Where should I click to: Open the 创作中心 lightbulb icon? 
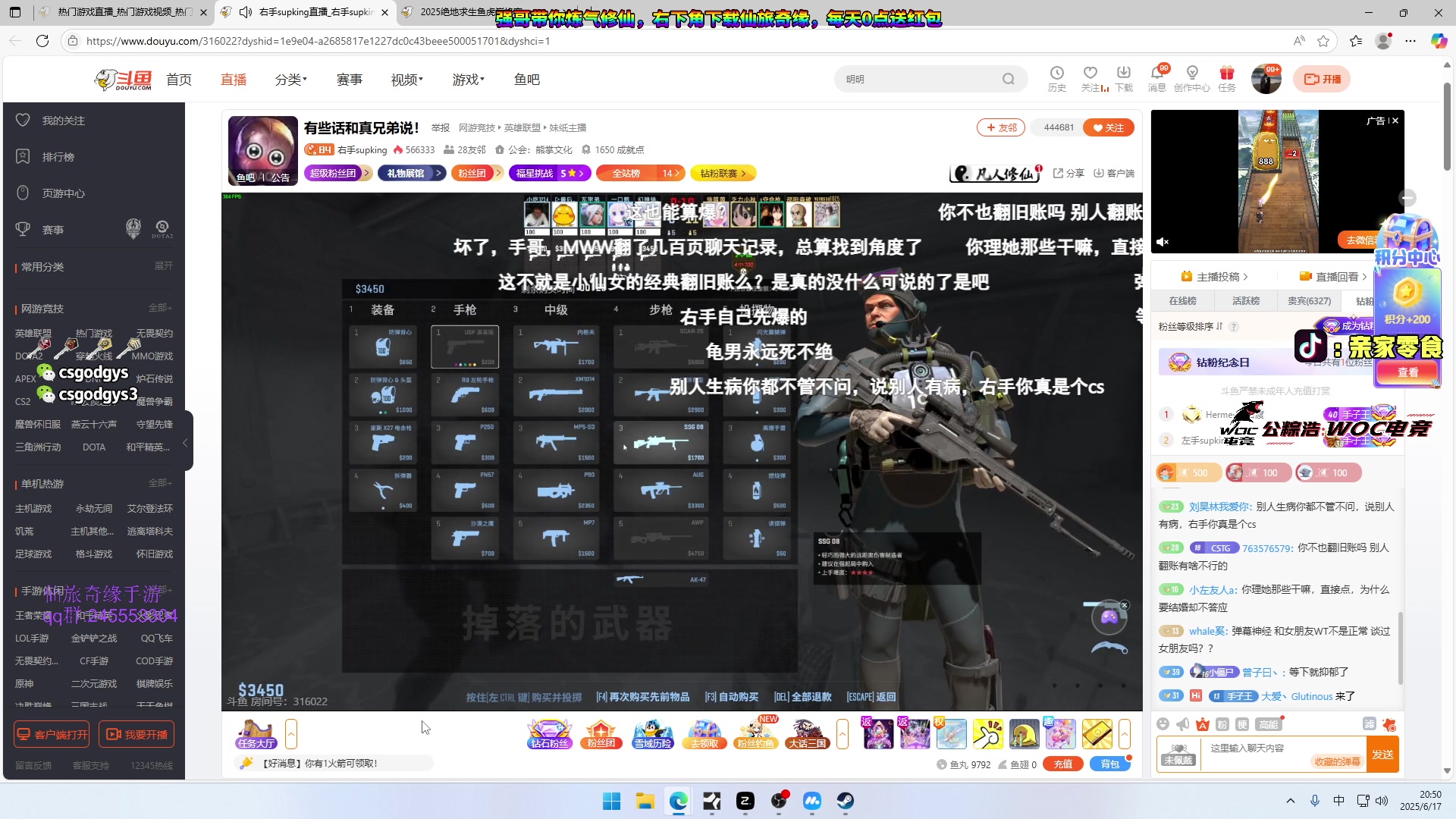1192,79
